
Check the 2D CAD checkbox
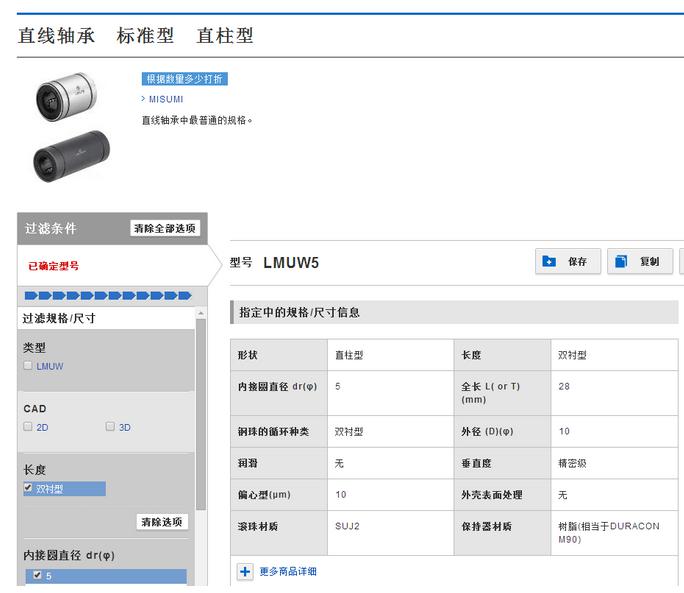28,427
